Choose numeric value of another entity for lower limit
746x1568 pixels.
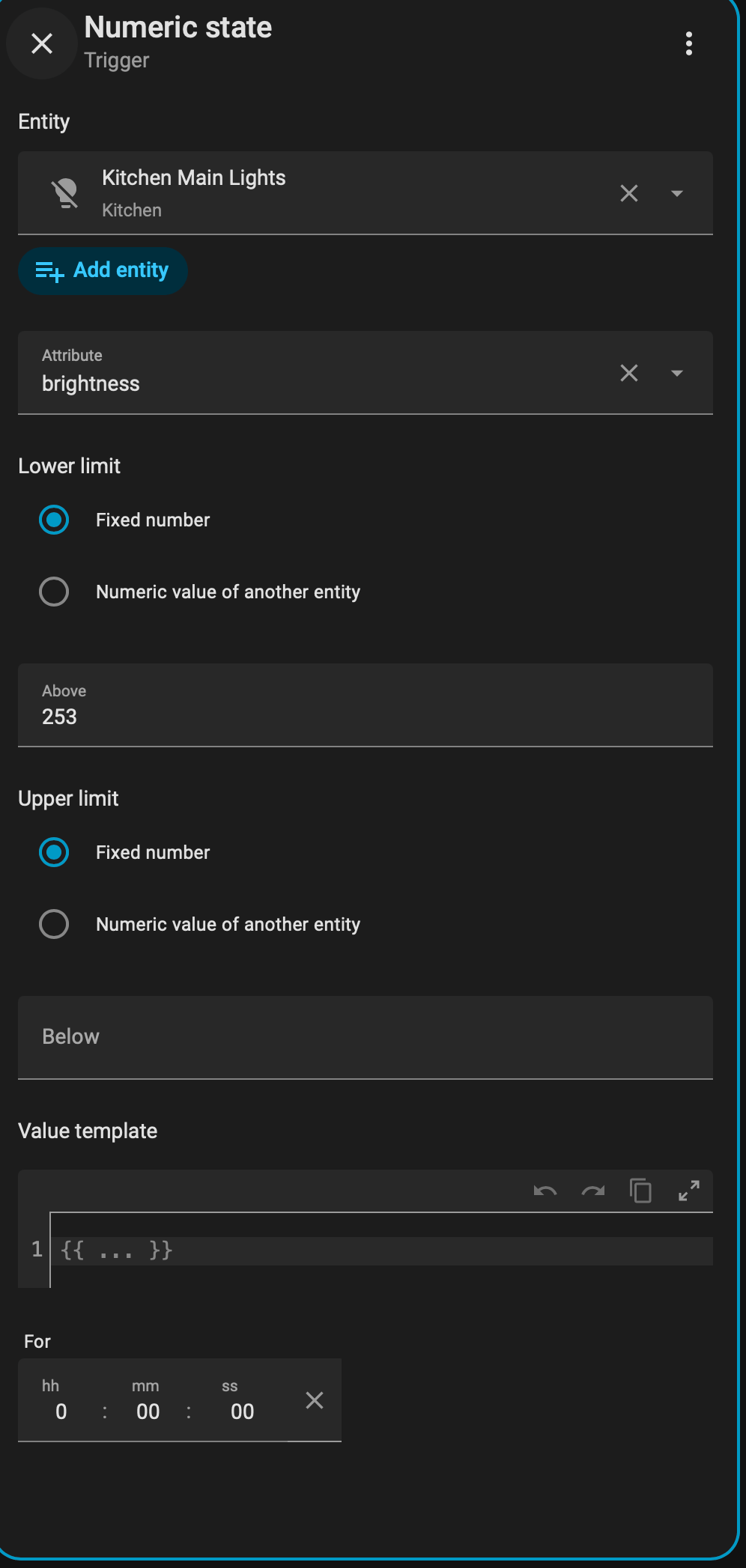pyautogui.click(x=53, y=592)
